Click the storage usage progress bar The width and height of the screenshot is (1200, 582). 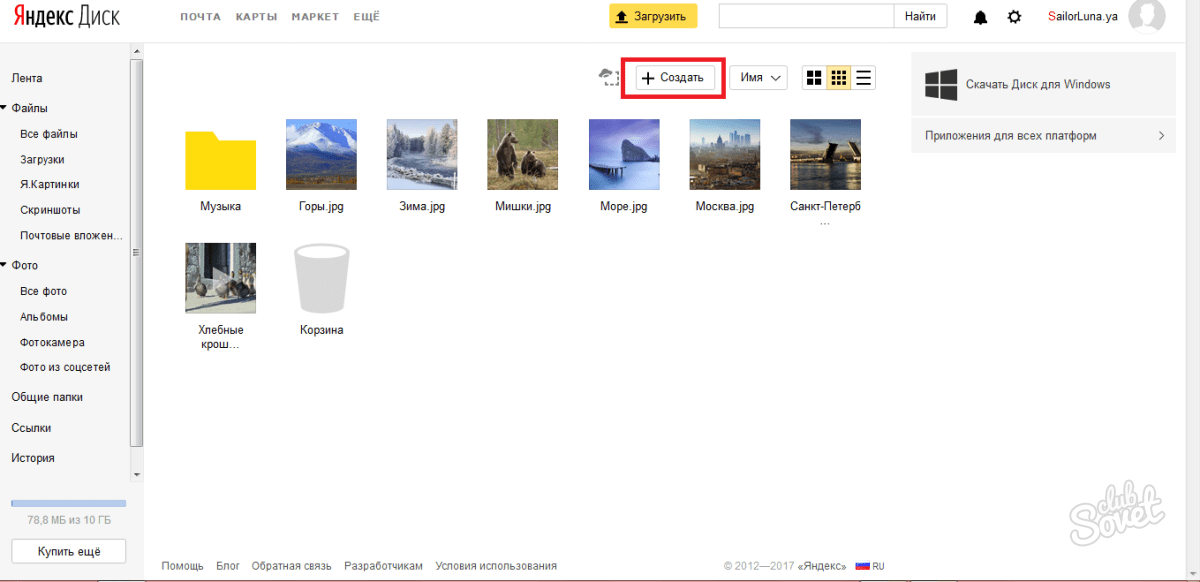coord(68,503)
